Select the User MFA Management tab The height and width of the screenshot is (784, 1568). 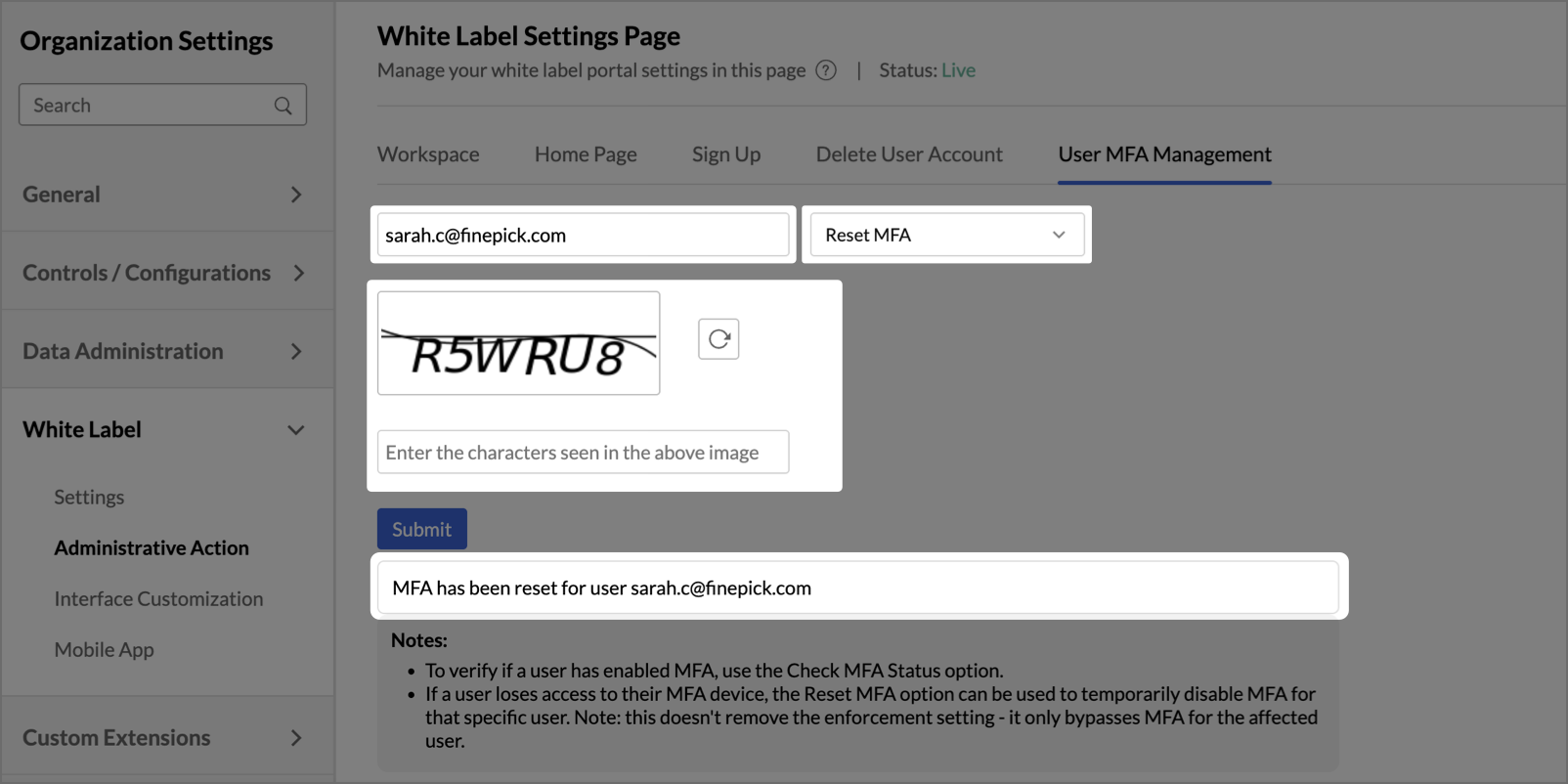[x=1164, y=154]
